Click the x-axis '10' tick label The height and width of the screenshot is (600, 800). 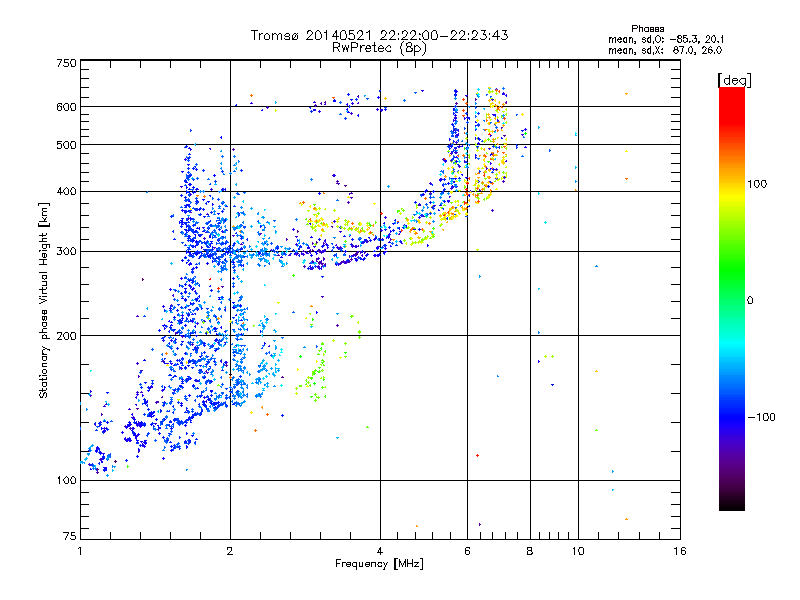[x=578, y=551]
